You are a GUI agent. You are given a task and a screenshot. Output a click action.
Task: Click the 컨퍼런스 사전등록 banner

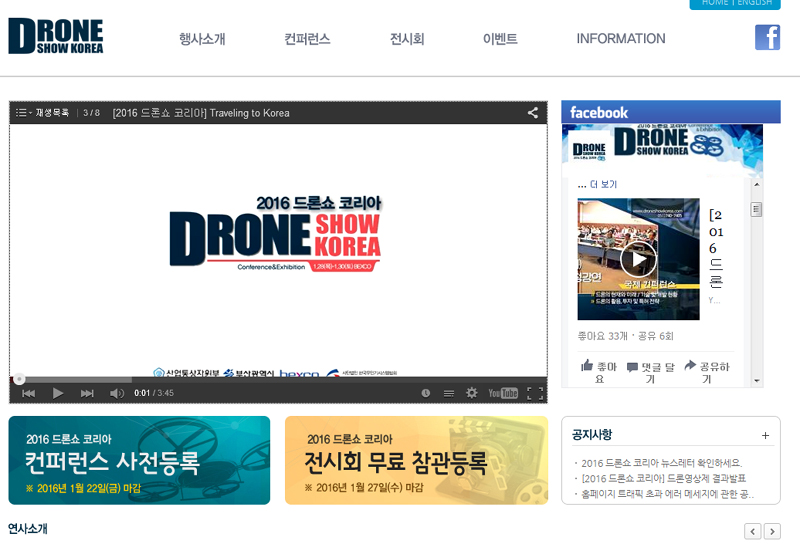(x=139, y=460)
